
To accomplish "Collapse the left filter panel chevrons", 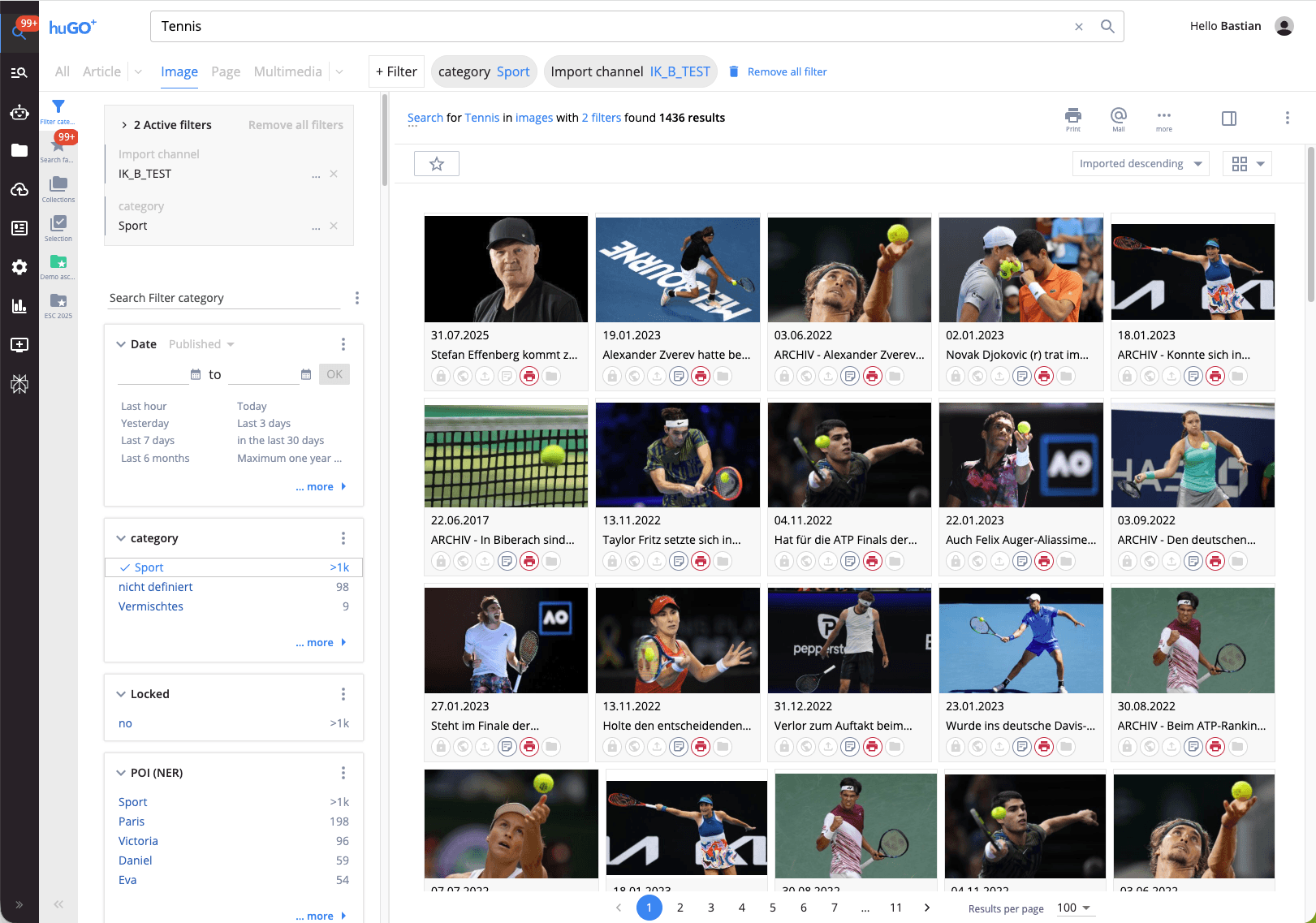I will (58, 904).
